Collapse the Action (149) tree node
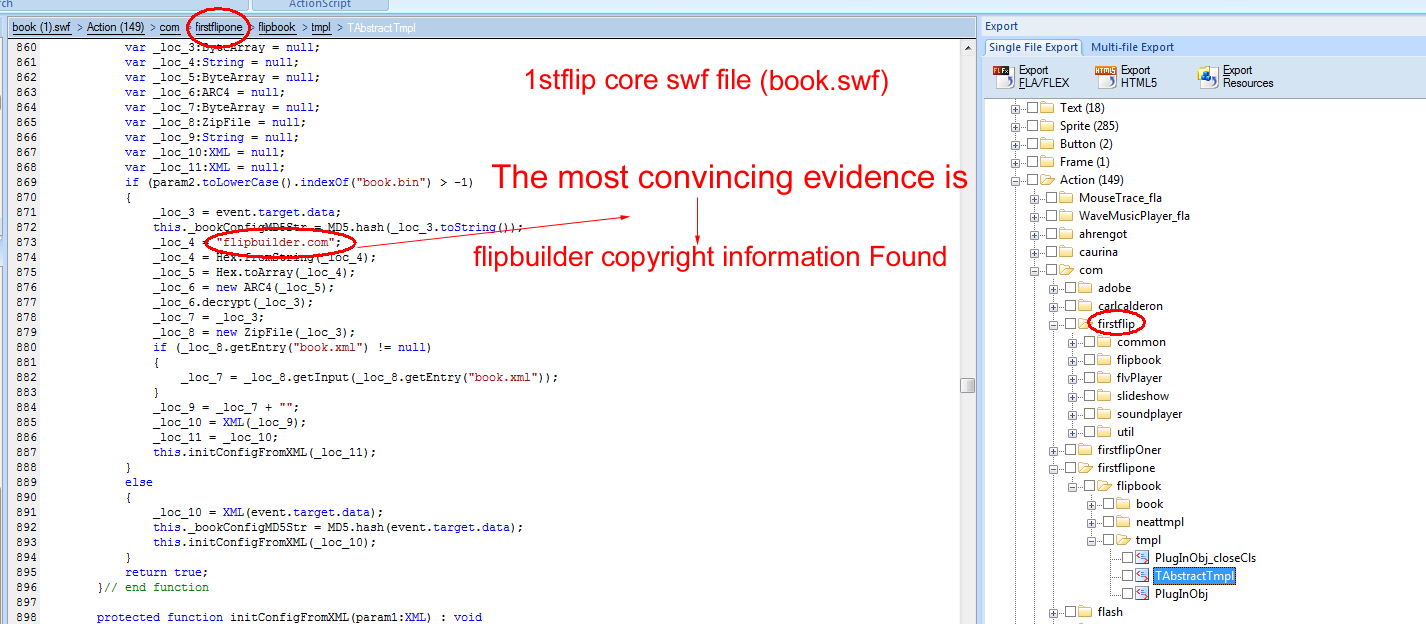Image resolution: width=1426 pixels, height=624 pixels. coord(1016,180)
